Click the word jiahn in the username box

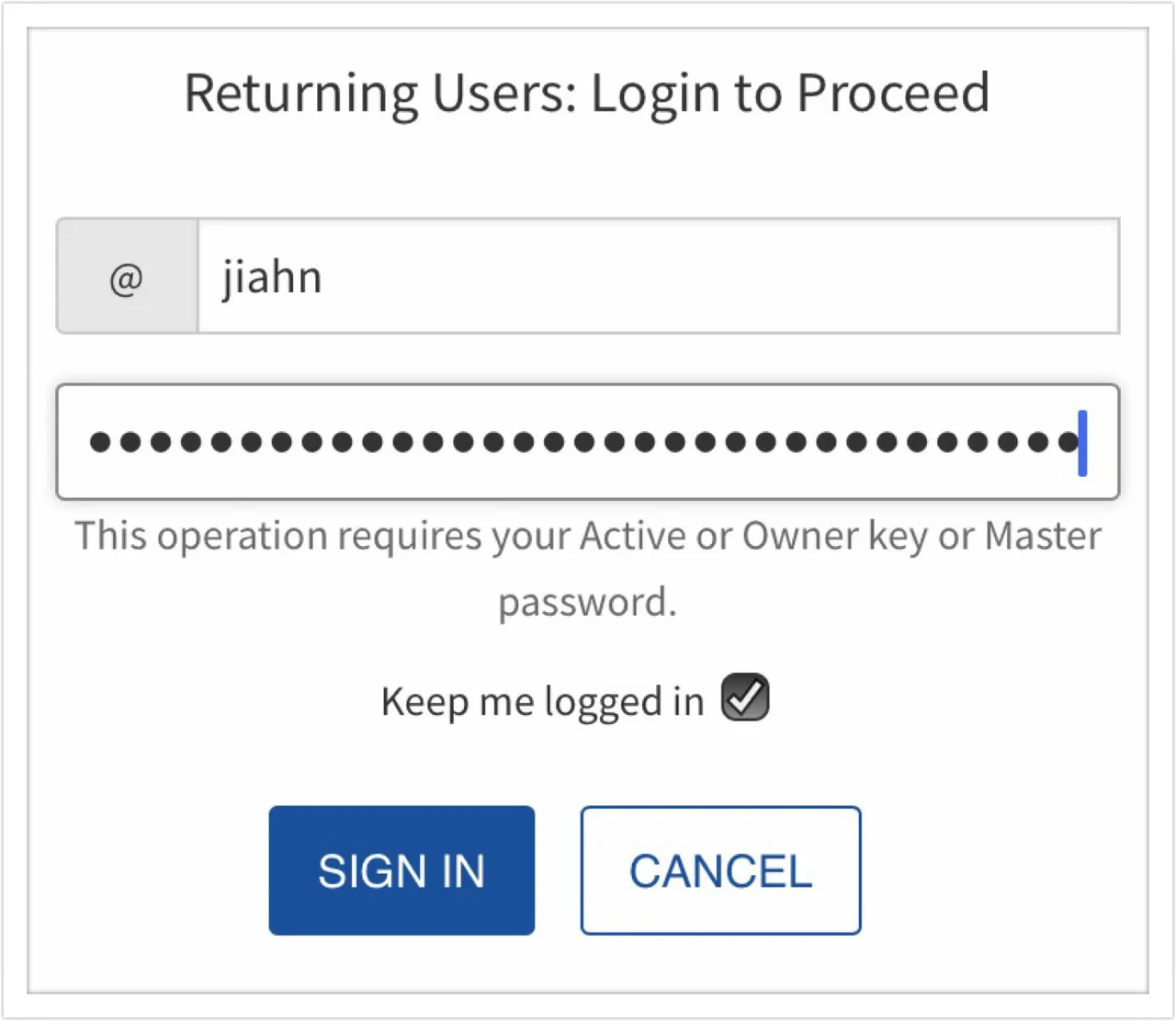coord(271,278)
